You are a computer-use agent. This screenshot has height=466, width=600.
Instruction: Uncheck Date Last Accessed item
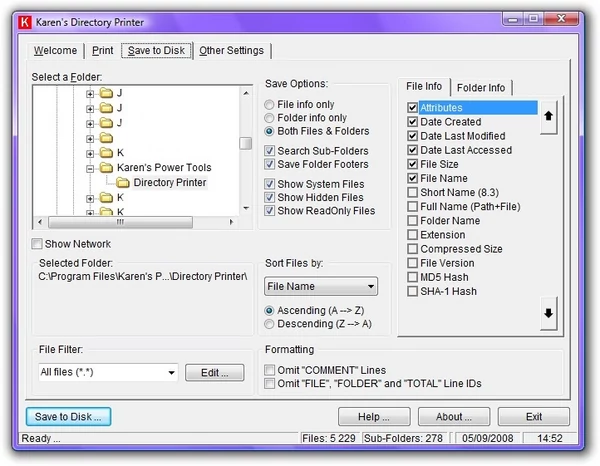click(412, 150)
